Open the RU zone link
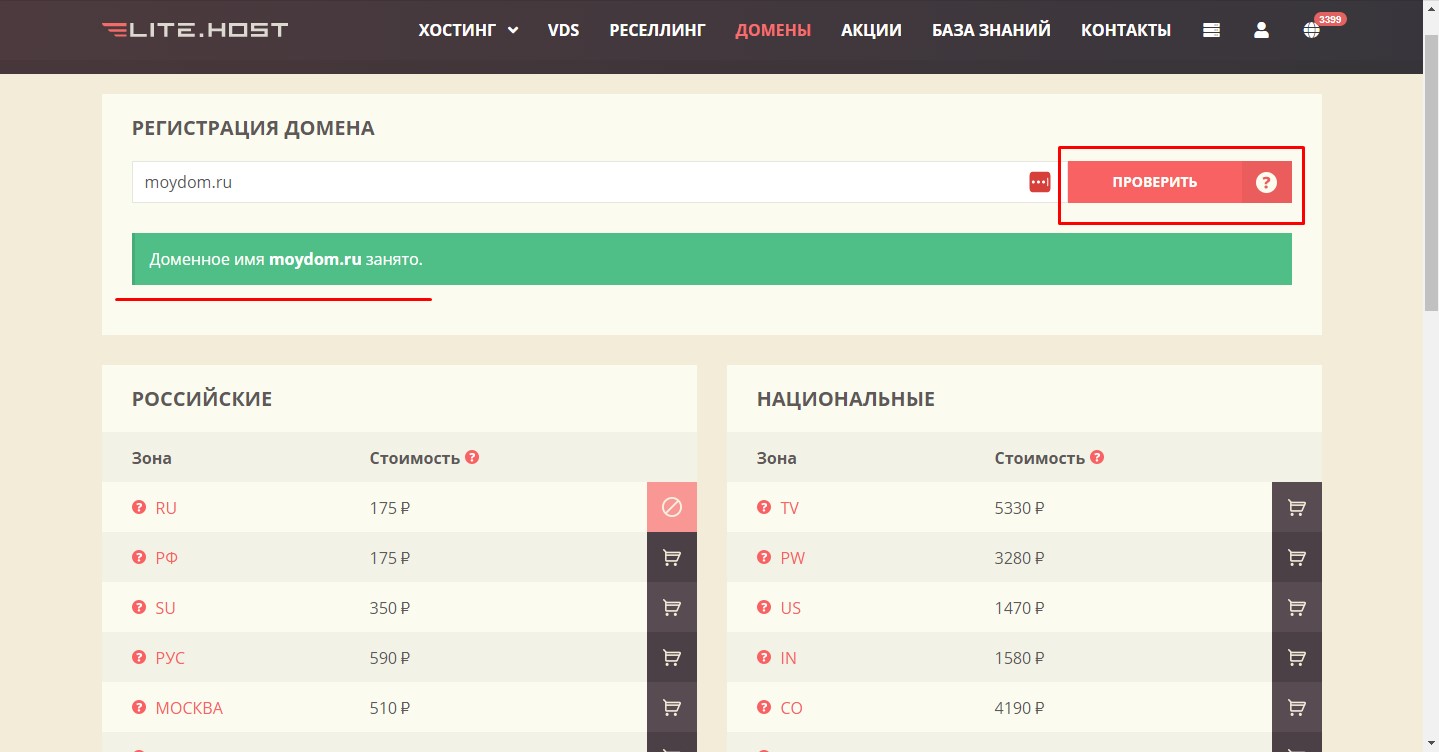Screen dimensions: 1439x752 166,508
